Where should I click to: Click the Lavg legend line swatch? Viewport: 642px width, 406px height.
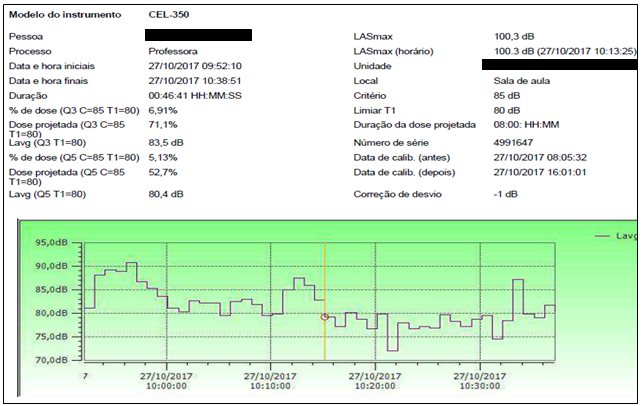602,235
